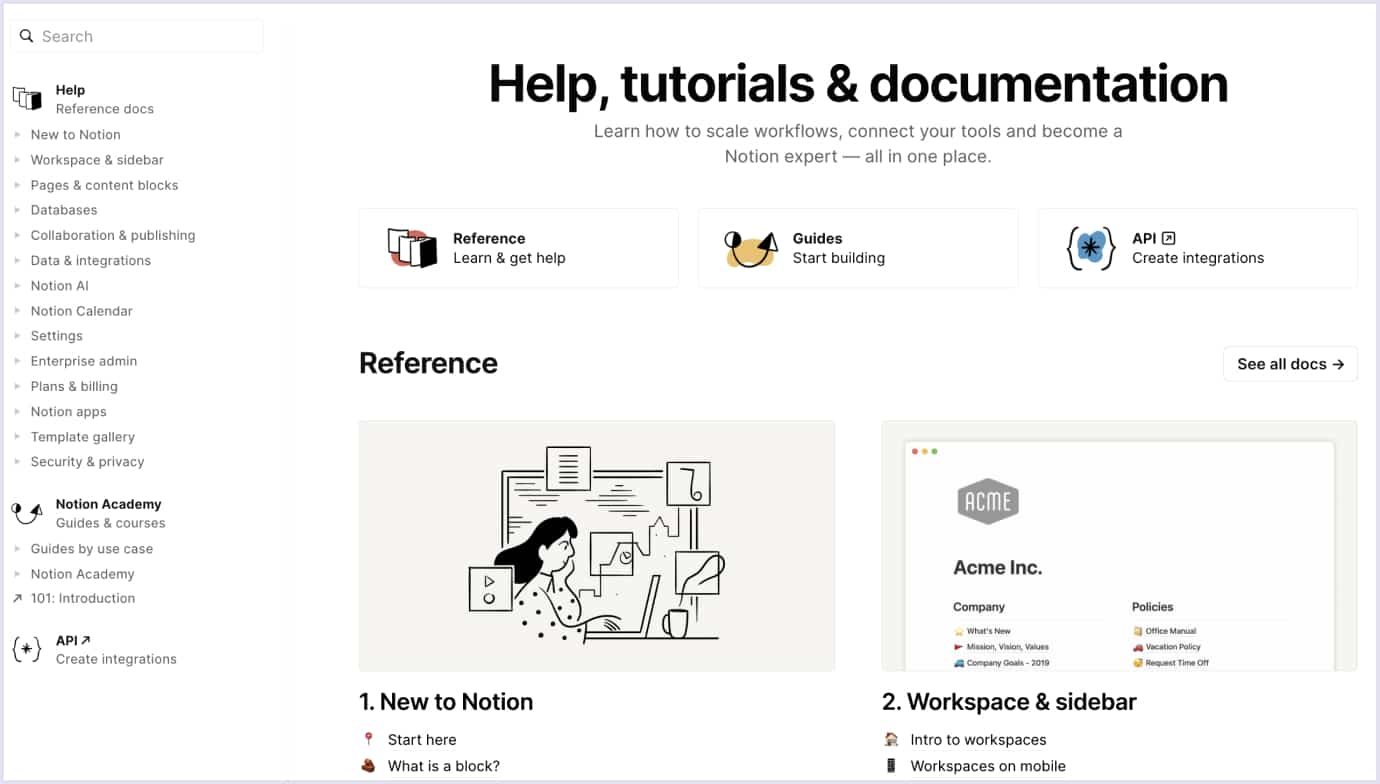The width and height of the screenshot is (1380, 784).
Task: Click the pin emoji beside Start here
Action: (x=368, y=739)
